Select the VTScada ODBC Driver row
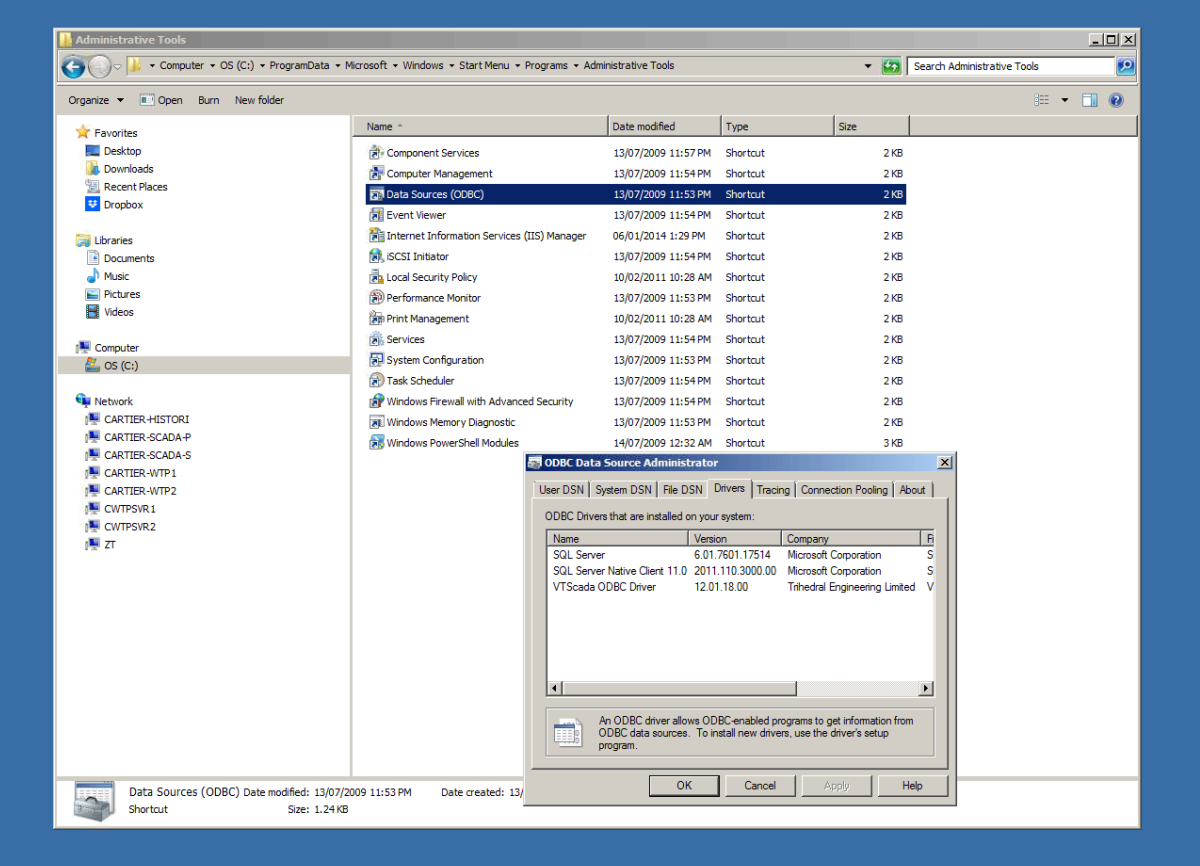1200x866 pixels. click(740, 587)
